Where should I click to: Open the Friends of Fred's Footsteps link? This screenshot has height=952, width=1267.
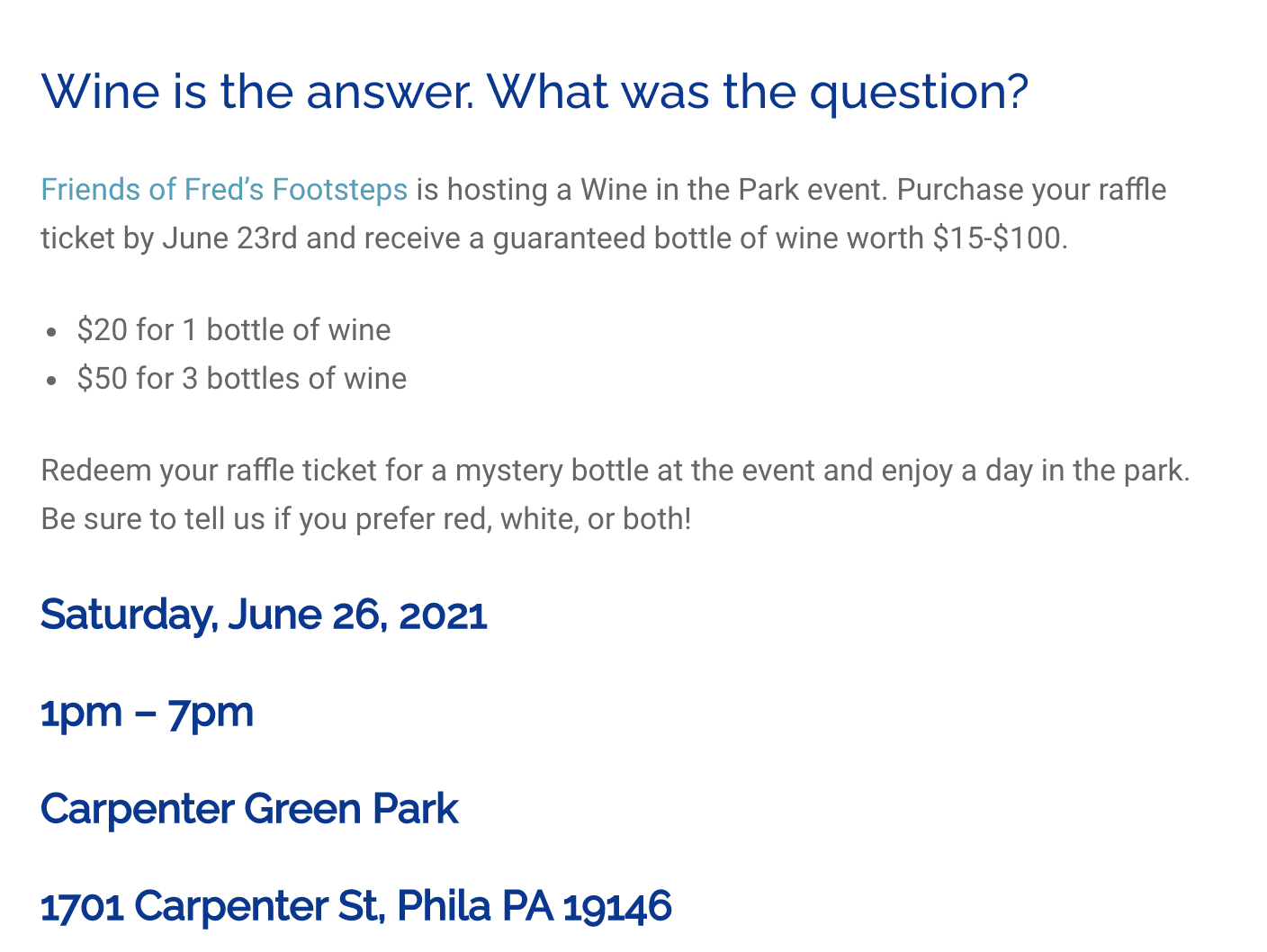click(224, 190)
